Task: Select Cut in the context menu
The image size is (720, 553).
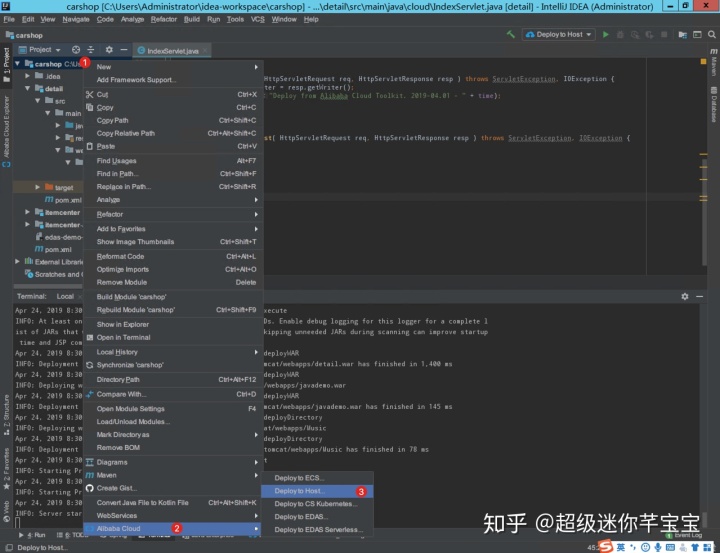Action: point(173,94)
